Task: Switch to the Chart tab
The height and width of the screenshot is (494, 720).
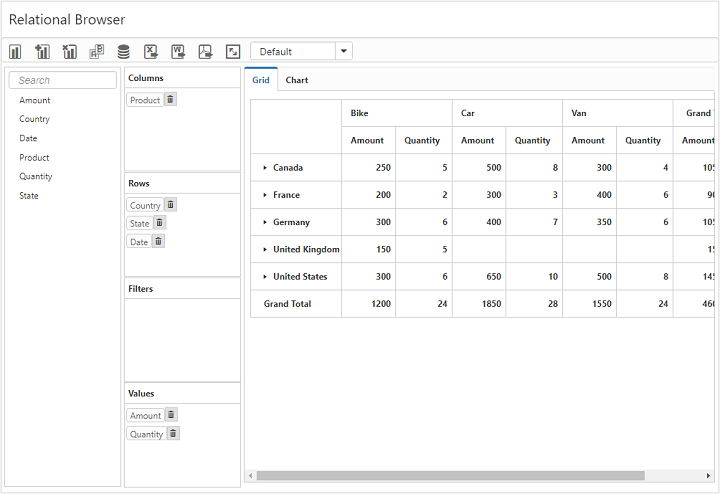Action: pyautogui.click(x=297, y=80)
